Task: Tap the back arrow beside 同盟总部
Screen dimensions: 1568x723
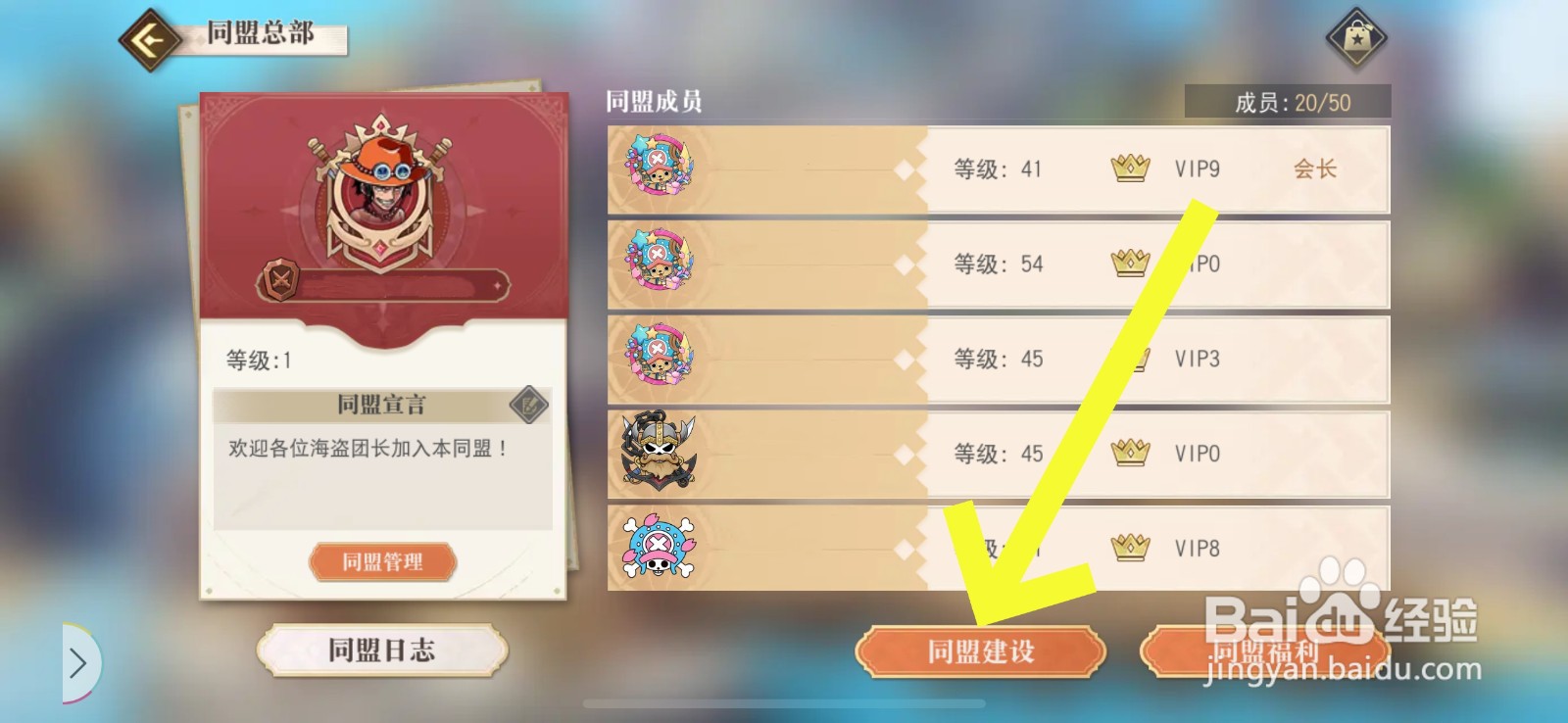Action: pyautogui.click(x=149, y=40)
